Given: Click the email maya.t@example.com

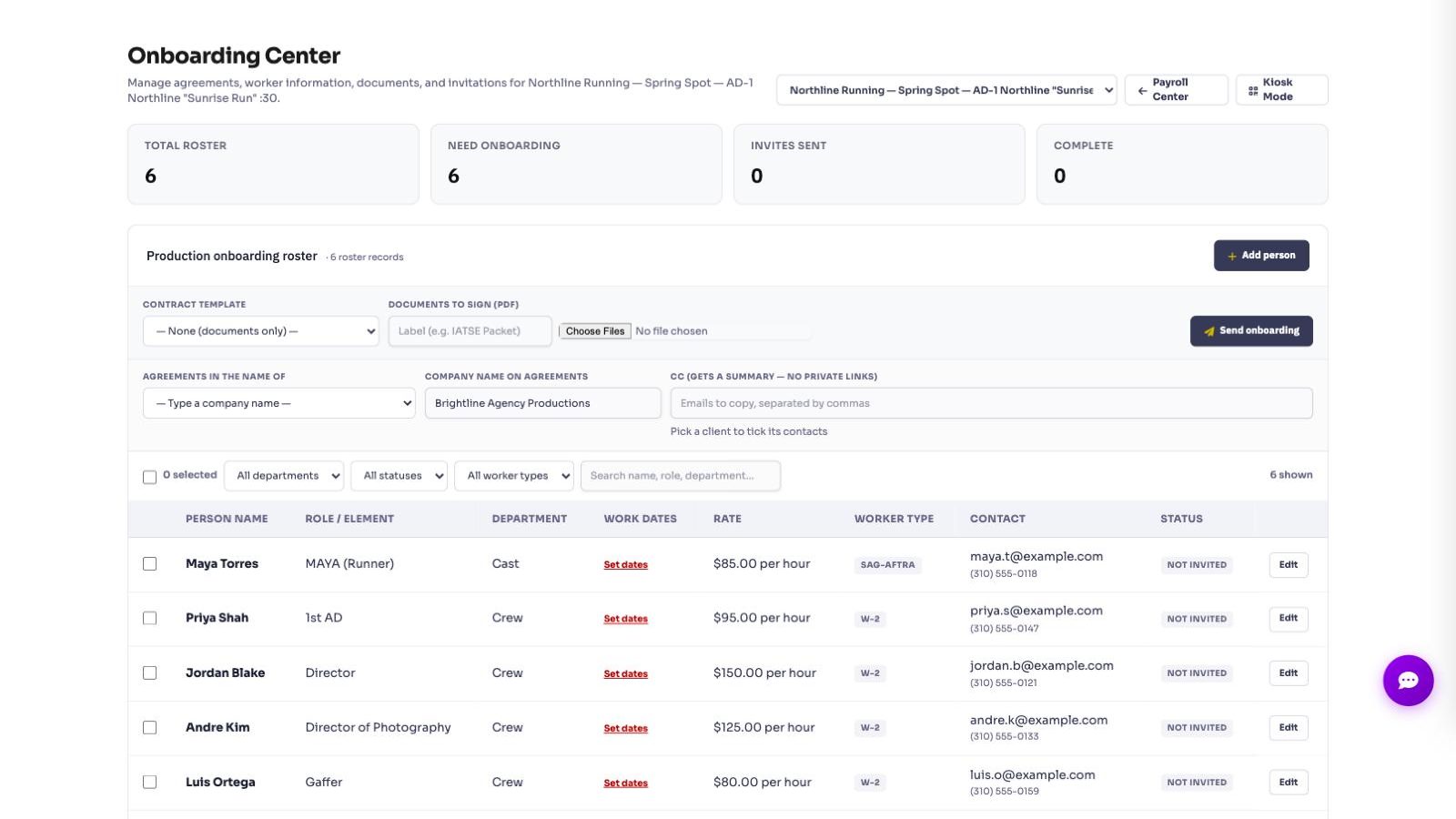Looking at the screenshot, I should [1036, 556].
